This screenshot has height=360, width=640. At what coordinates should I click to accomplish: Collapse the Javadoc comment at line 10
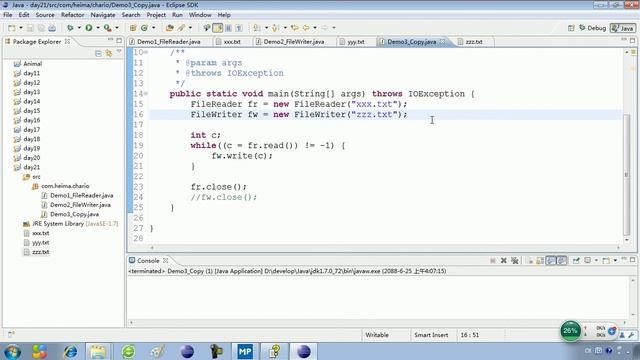click(146, 52)
